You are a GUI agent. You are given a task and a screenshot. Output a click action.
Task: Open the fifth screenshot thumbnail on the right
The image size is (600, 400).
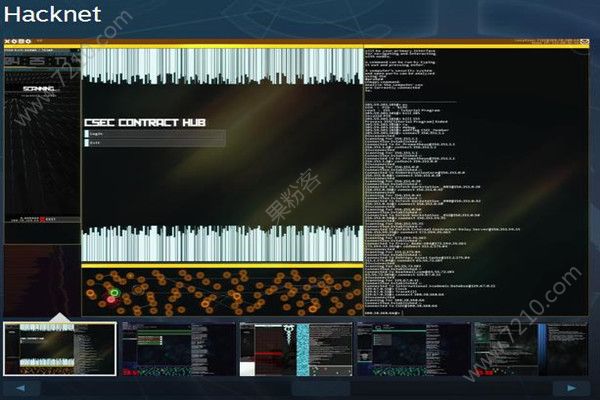[x=531, y=348]
